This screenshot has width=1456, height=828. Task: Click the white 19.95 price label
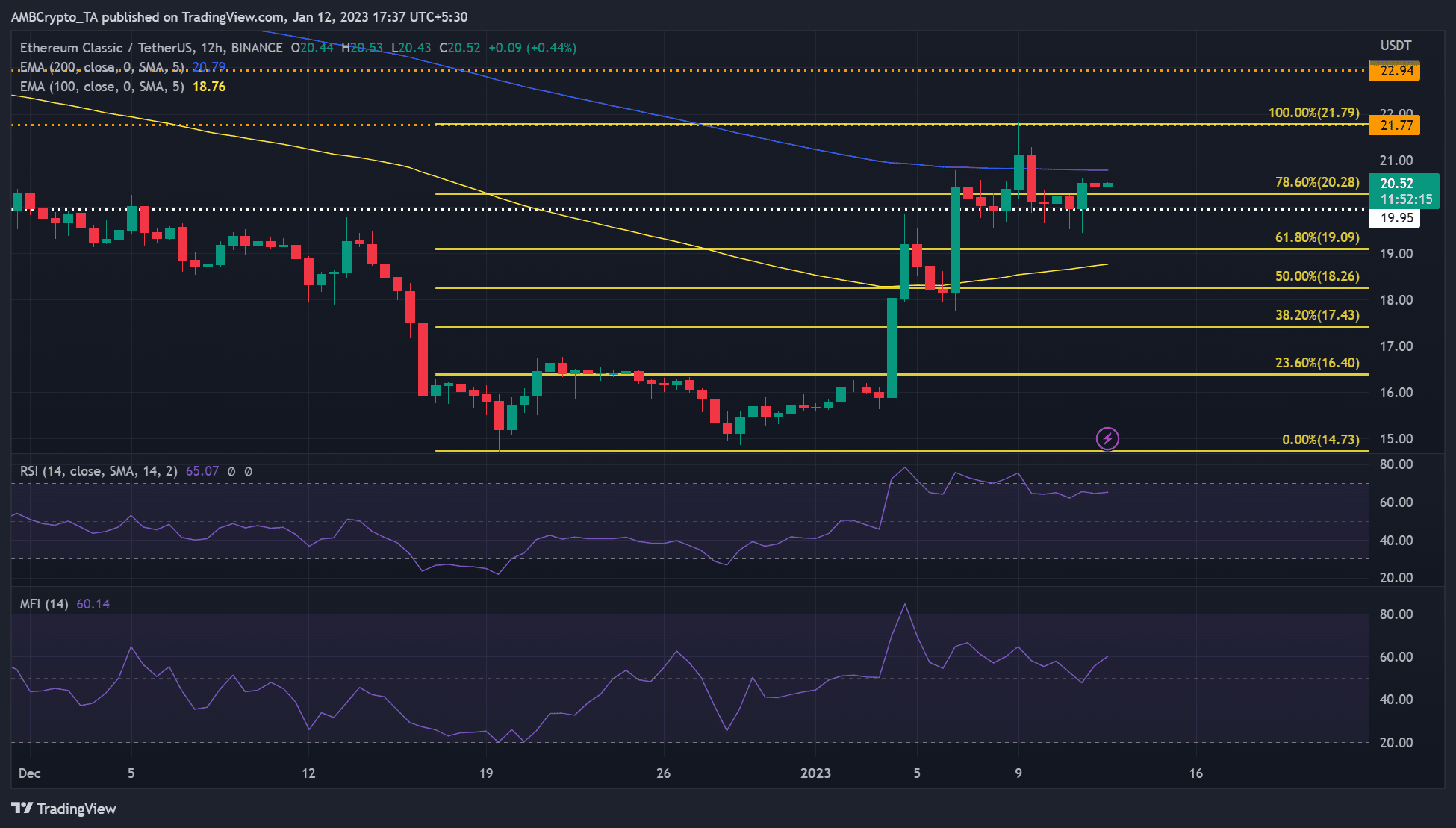pyautogui.click(x=1395, y=218)
